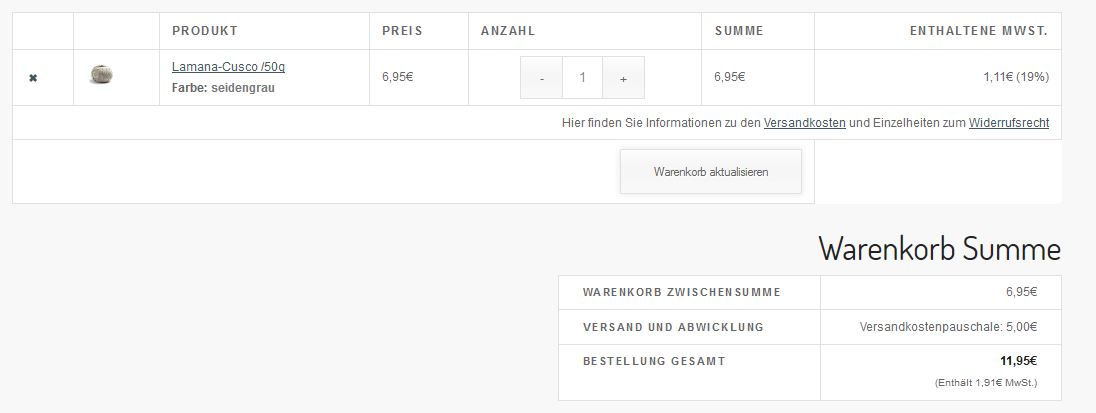Click the 11,95€ order total
This screenshot has height=413, width=1096.
1018,361
